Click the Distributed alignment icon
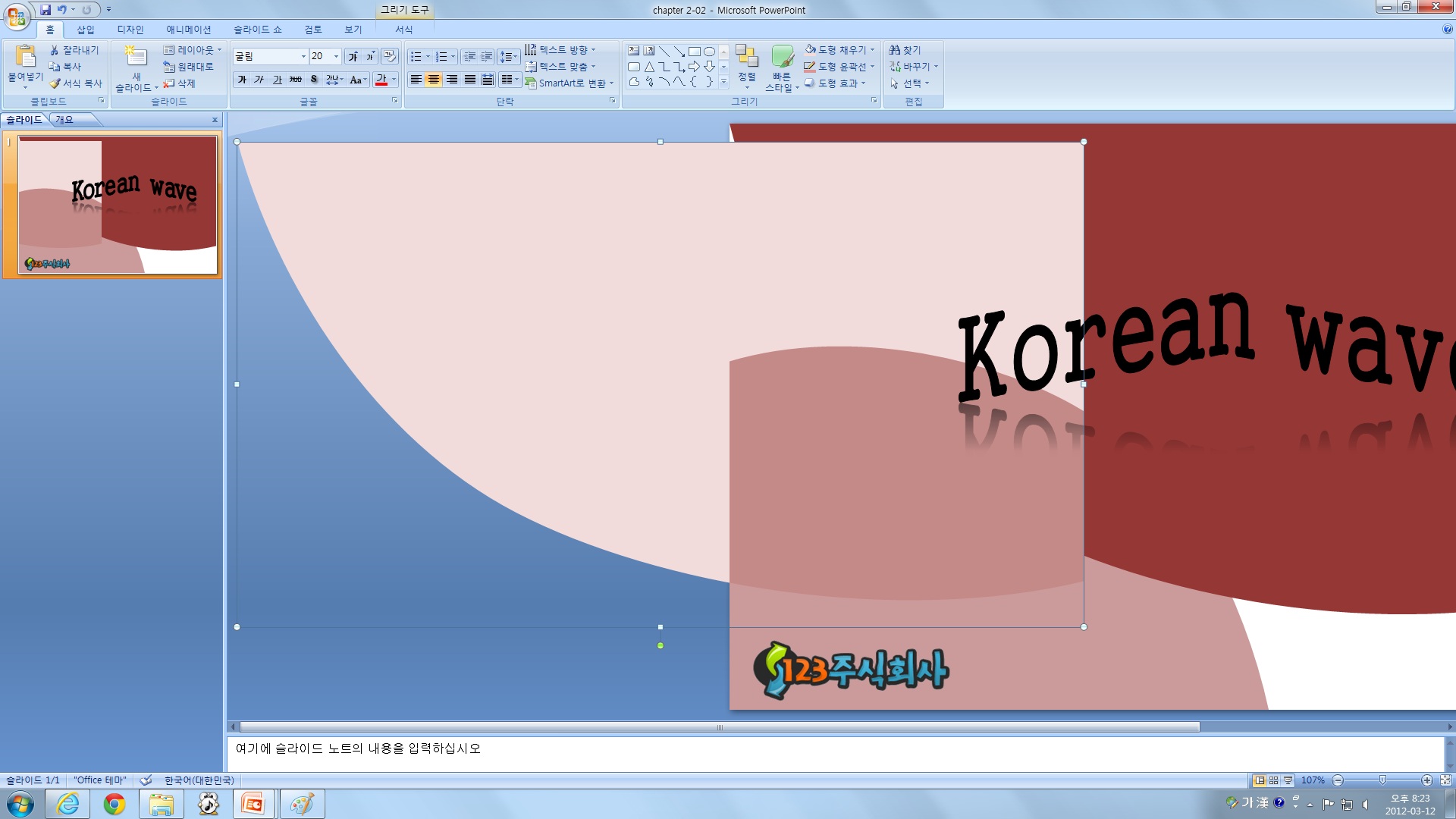This screenshot has height=819, width=1456. point(488,80)
